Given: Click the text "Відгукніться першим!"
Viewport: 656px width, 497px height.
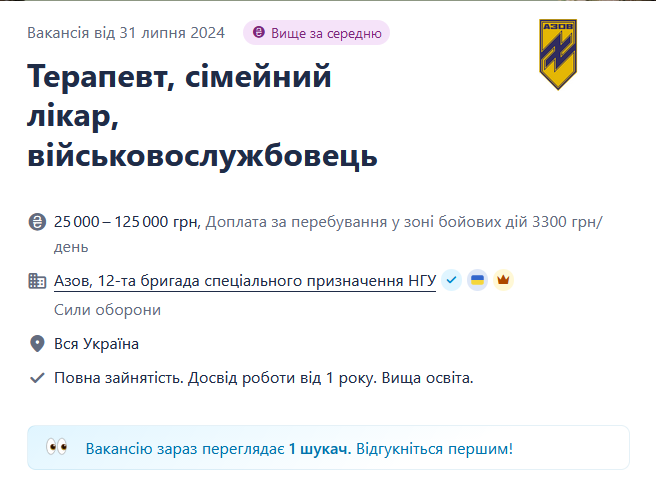Looking at the screenshot, I should coord(434,448).
